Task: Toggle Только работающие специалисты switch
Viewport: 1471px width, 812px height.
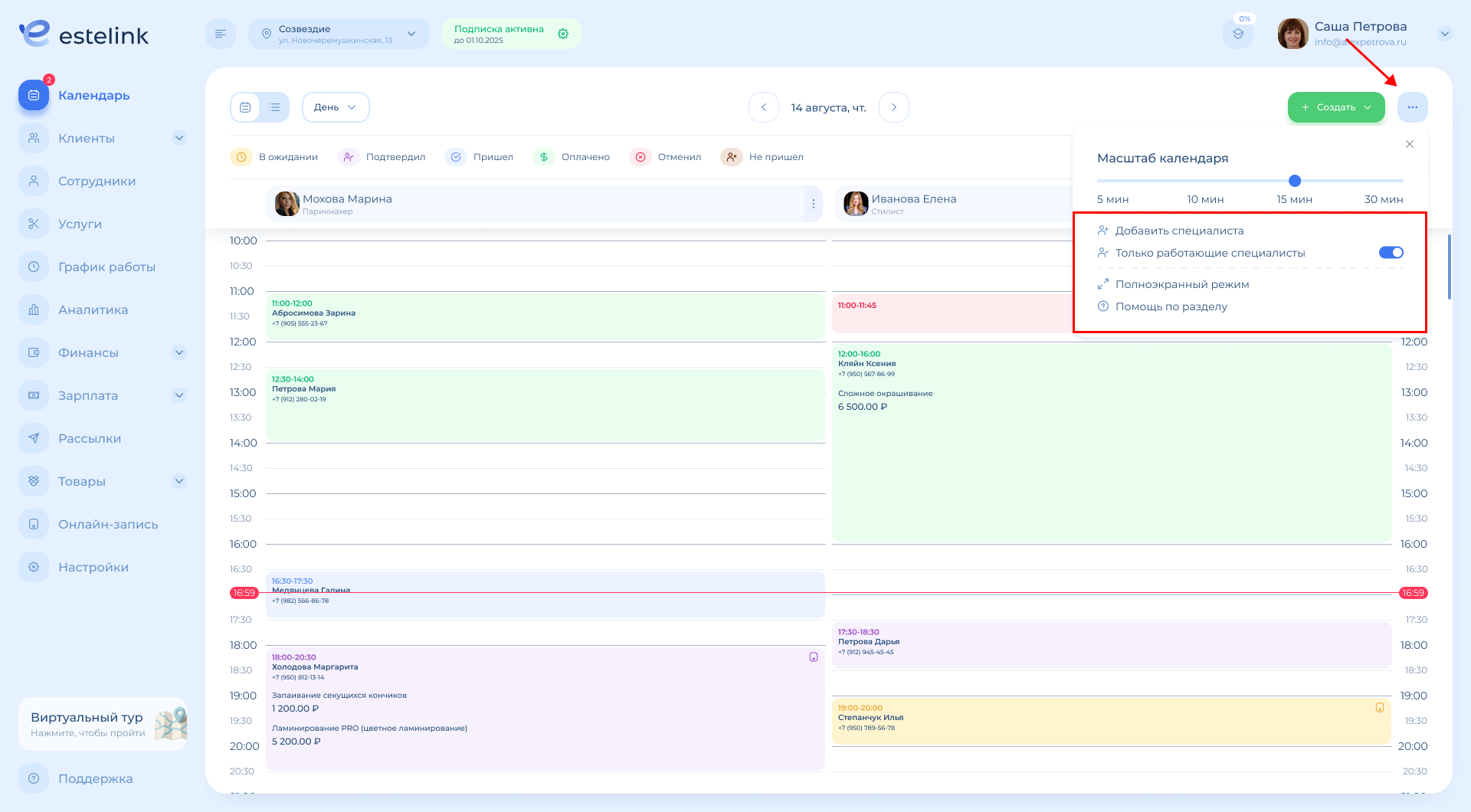Action: click(1391, 253)
